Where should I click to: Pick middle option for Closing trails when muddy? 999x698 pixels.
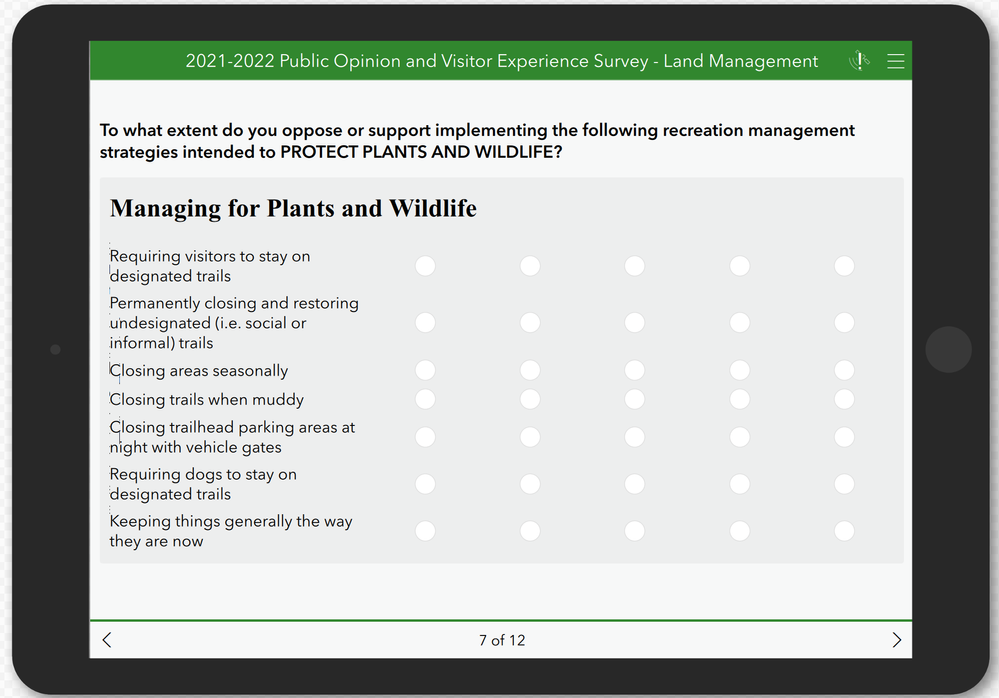[x=635, y=400]
